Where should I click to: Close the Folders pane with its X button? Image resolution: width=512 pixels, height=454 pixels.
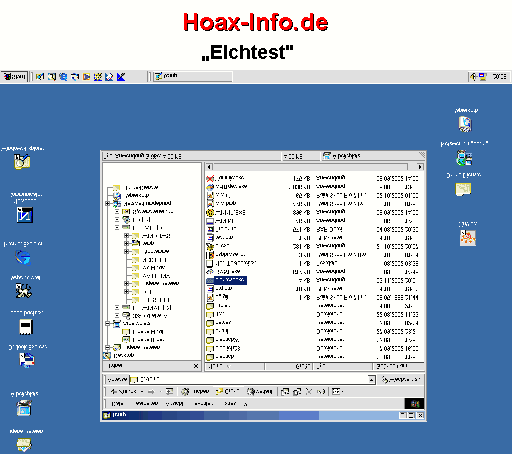click(196, 366)
